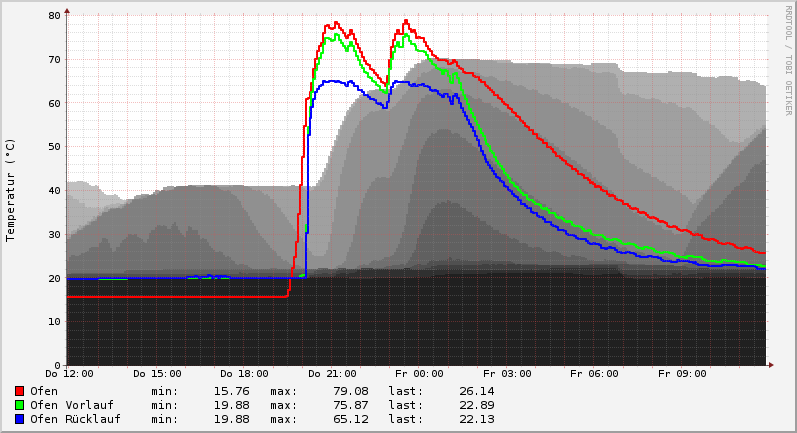Click the Fr 00:00 time axis label
This screenshot has width=797, height=433.
(419, 374)
